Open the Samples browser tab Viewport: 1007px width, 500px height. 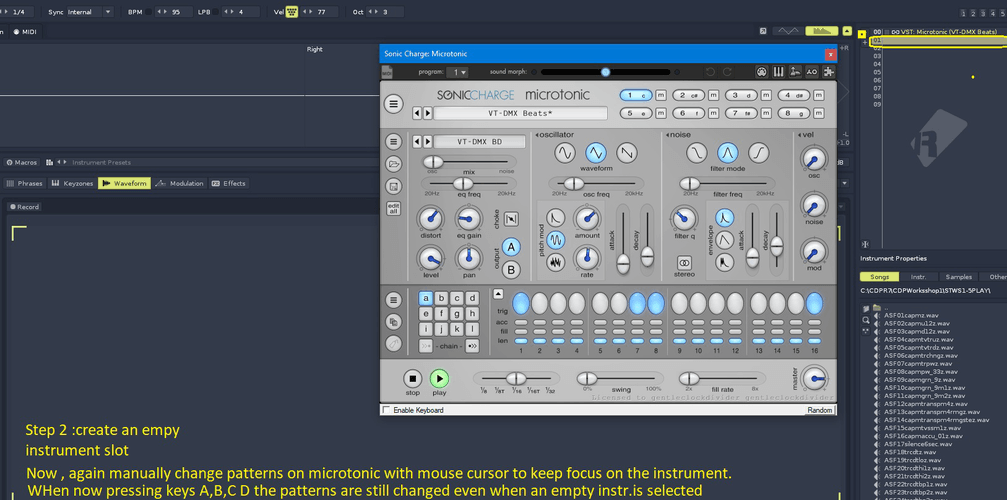tap(959, 277)
